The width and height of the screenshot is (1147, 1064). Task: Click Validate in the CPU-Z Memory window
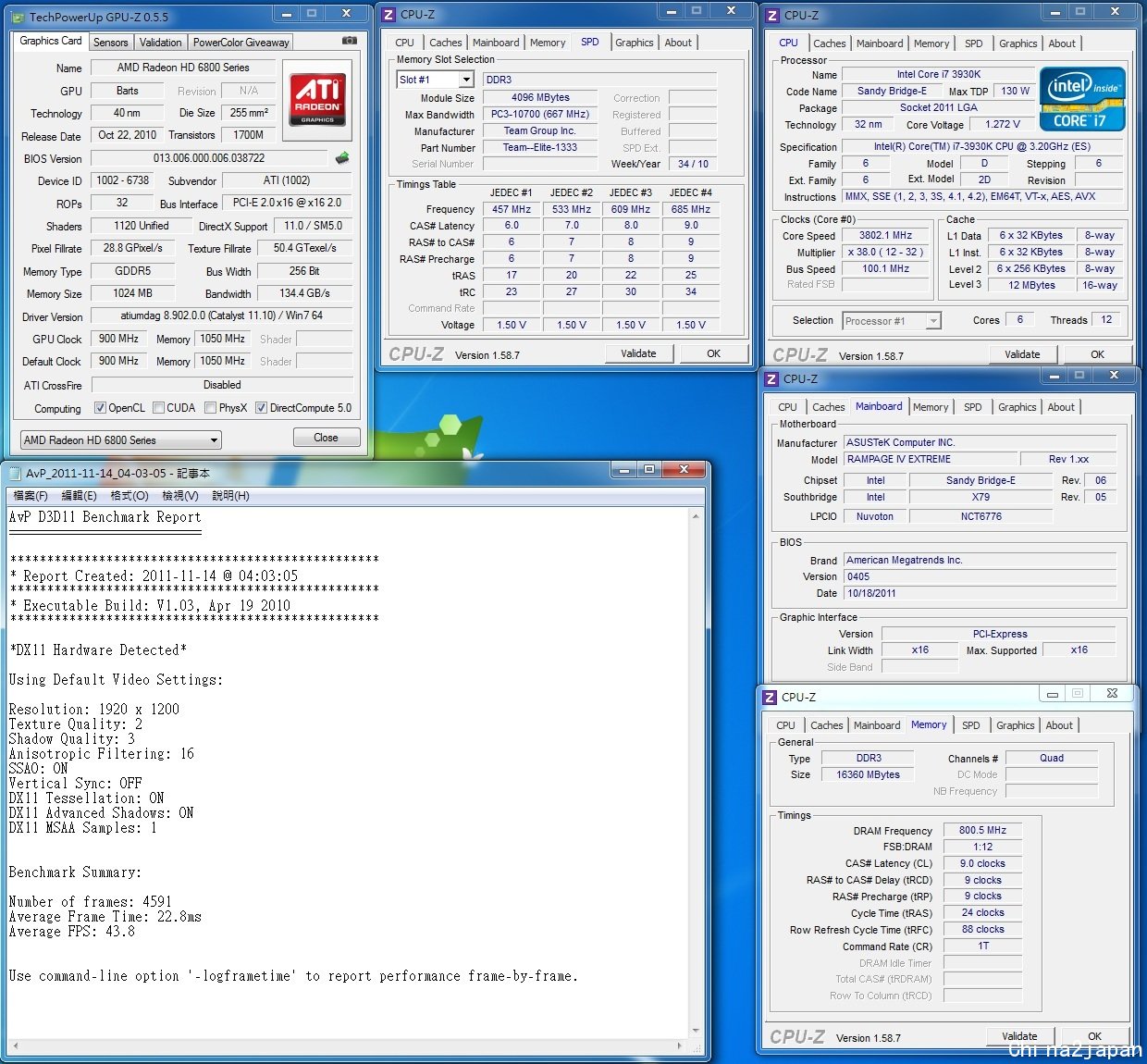click(1019, 1036)
